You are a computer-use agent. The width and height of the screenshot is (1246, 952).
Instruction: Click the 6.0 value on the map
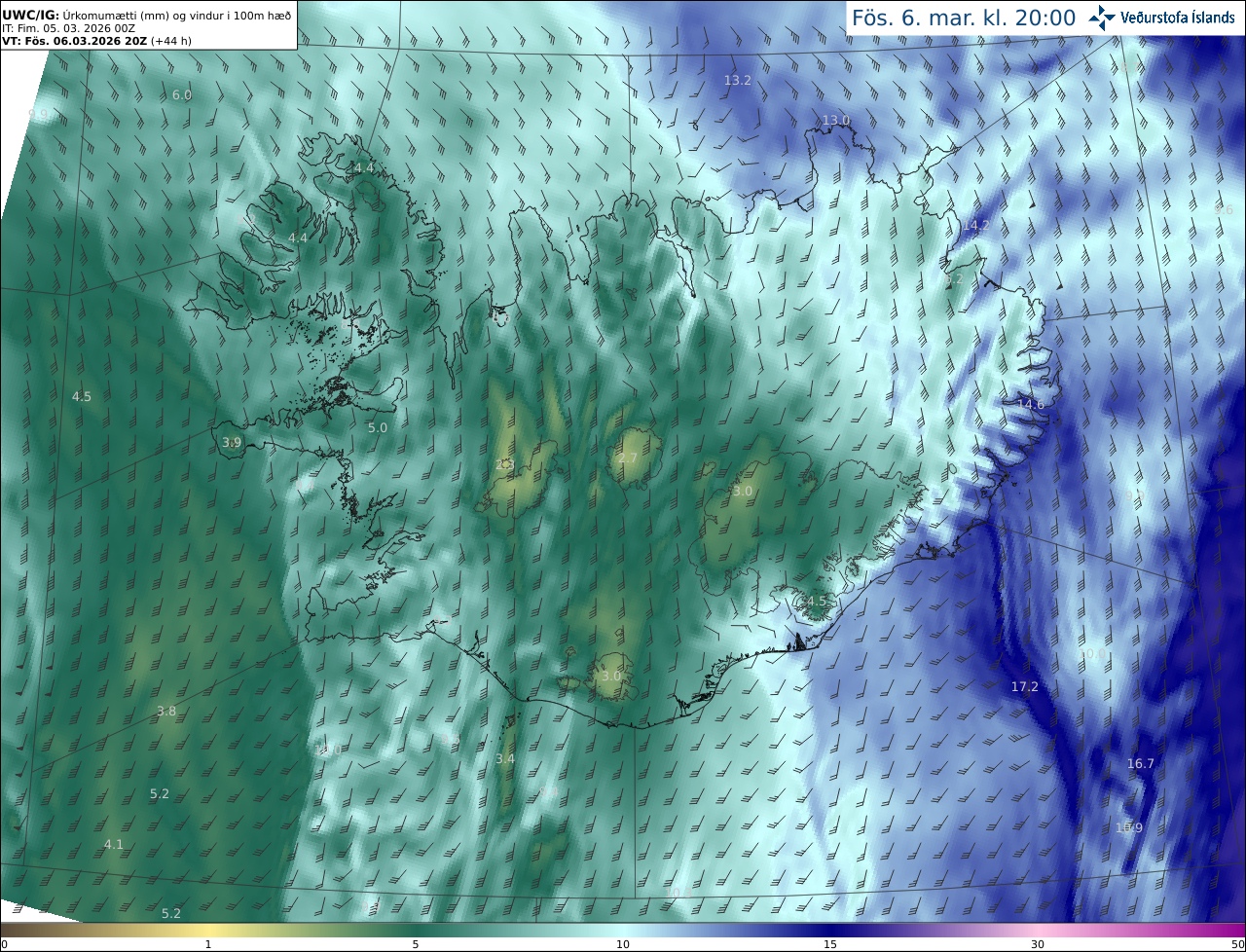182,94
